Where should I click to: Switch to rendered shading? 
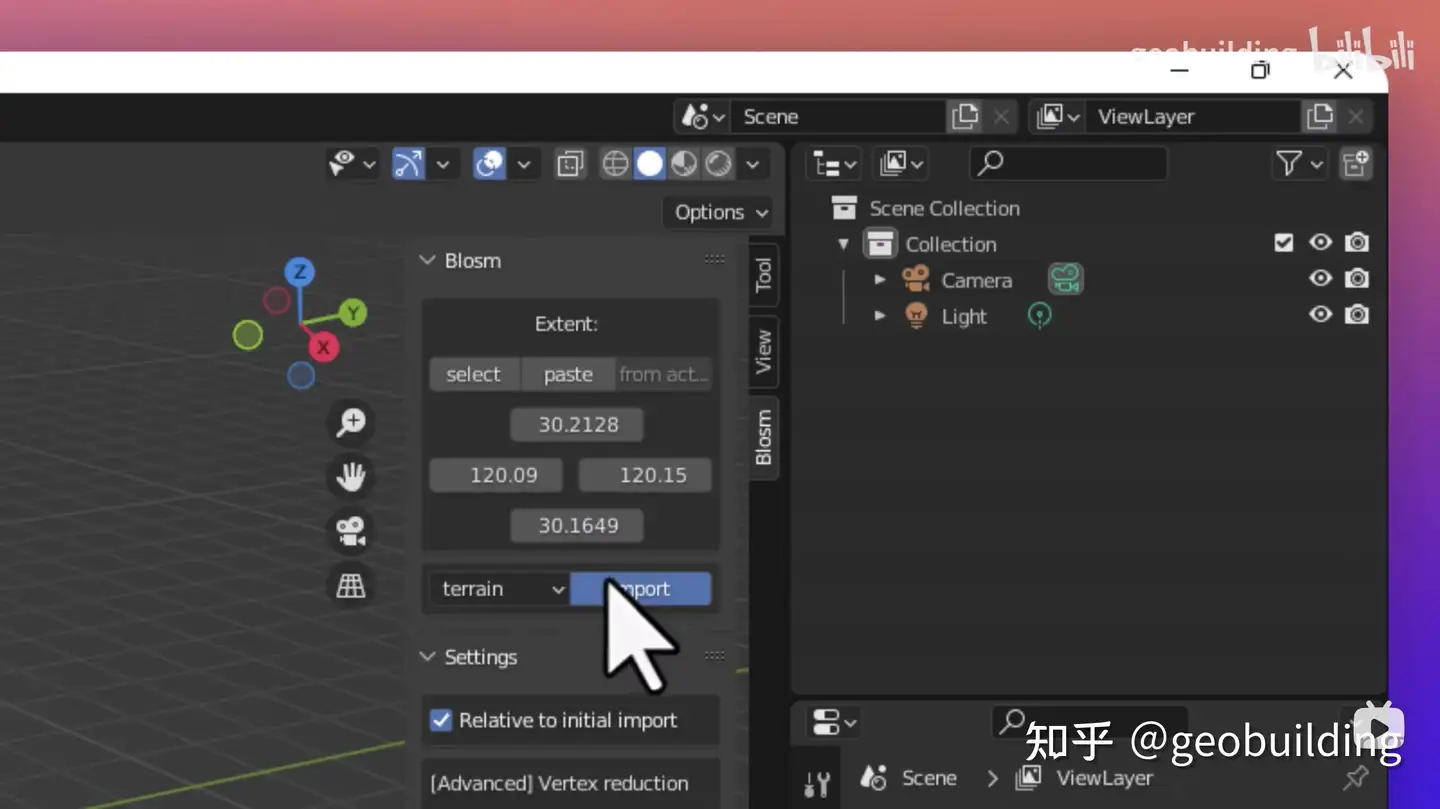(x=719, y=163)
